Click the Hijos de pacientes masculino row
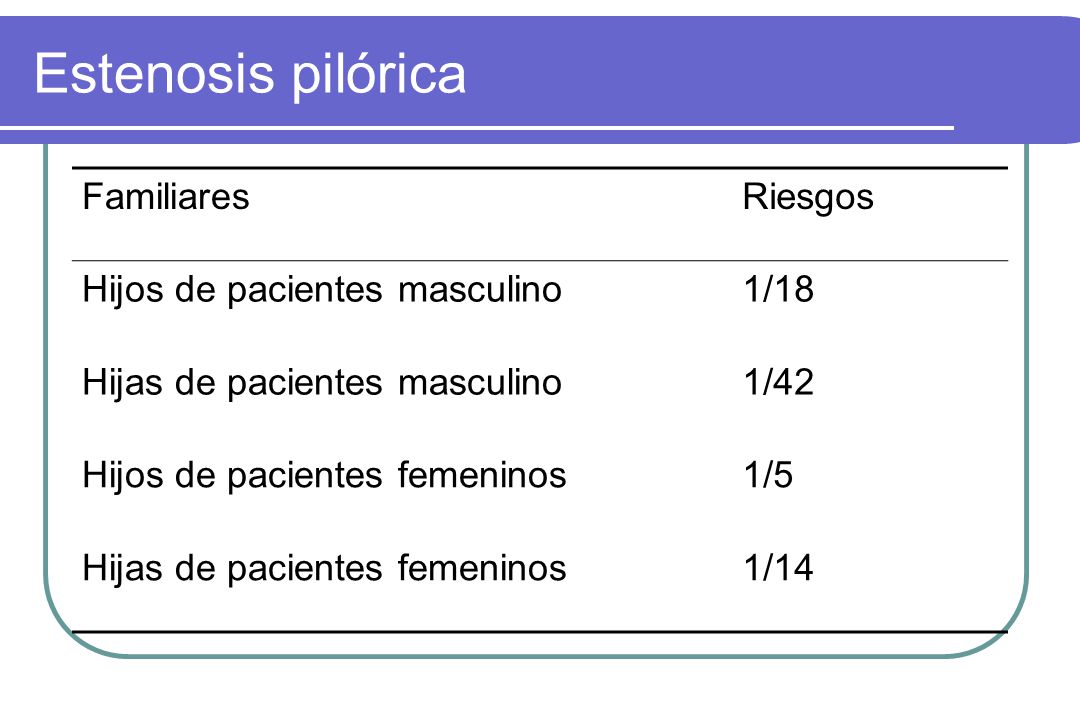 click(539, 289)
